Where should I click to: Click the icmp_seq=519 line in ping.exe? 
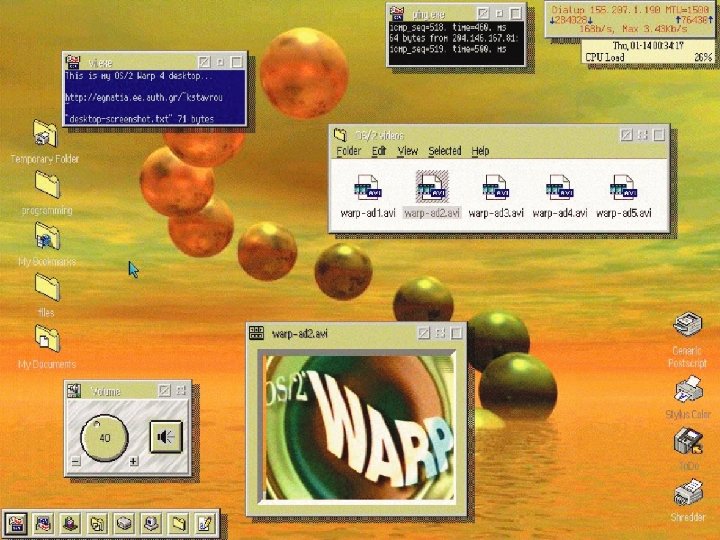click(x=448, y=49)
